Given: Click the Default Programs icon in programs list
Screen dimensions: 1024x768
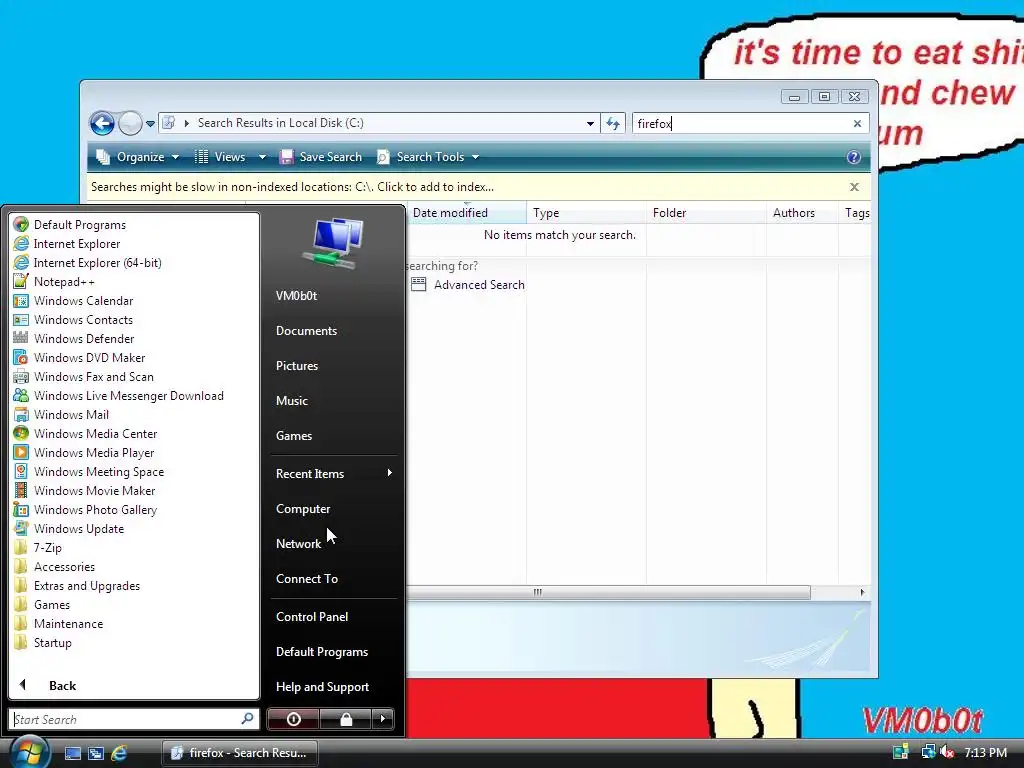Looking at the screenshot, I should tap(21, 225).
